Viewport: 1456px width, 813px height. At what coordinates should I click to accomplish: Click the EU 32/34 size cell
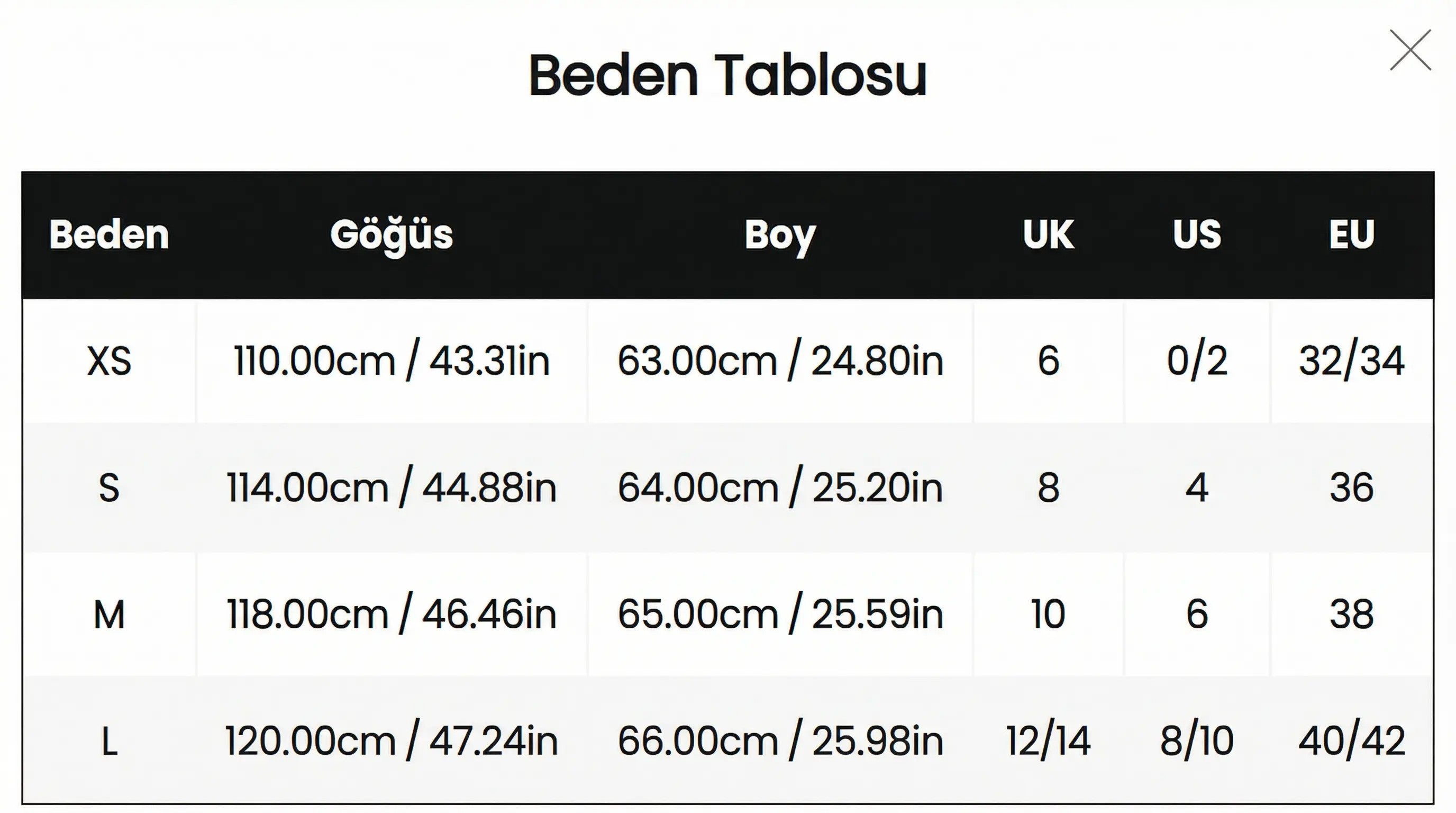click(1351, 360)
